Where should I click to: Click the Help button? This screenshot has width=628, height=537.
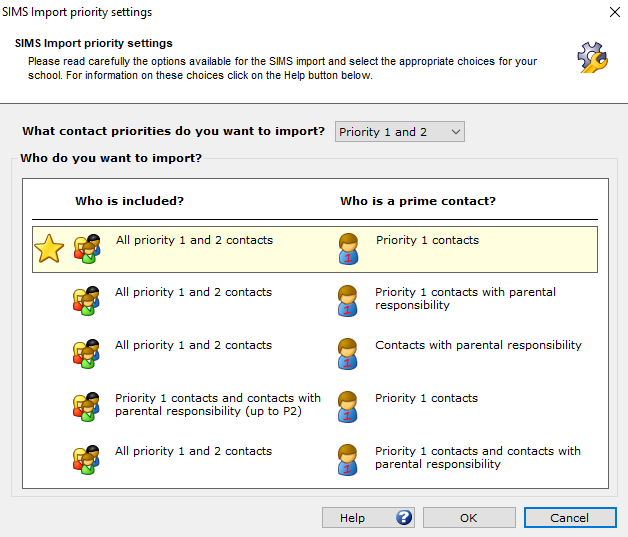368,518
